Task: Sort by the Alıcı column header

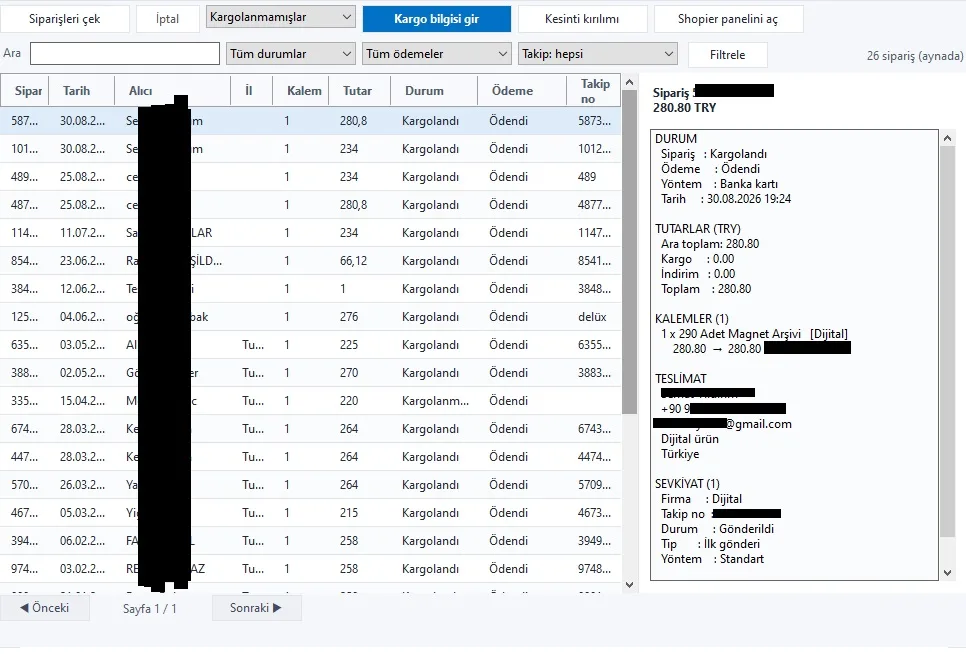Action: point(172,91)
